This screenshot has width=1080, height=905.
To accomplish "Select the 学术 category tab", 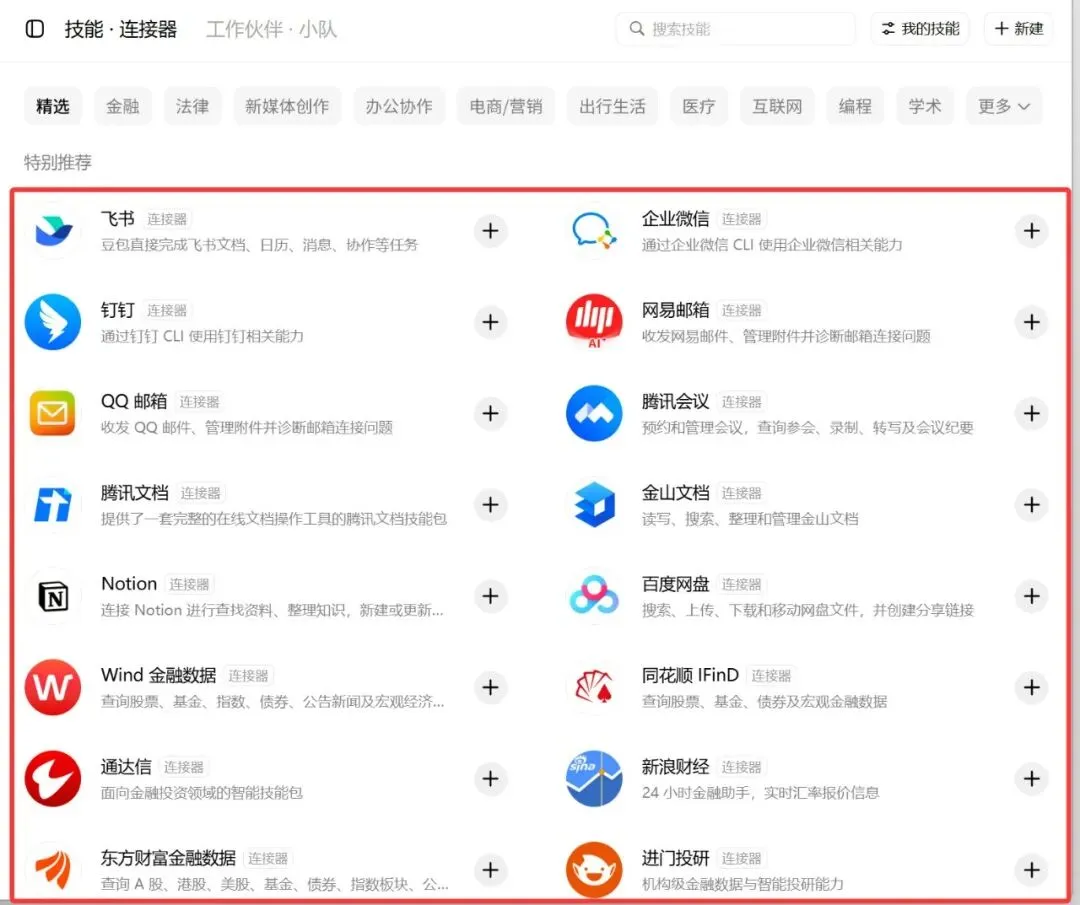I will coord(924,106).
